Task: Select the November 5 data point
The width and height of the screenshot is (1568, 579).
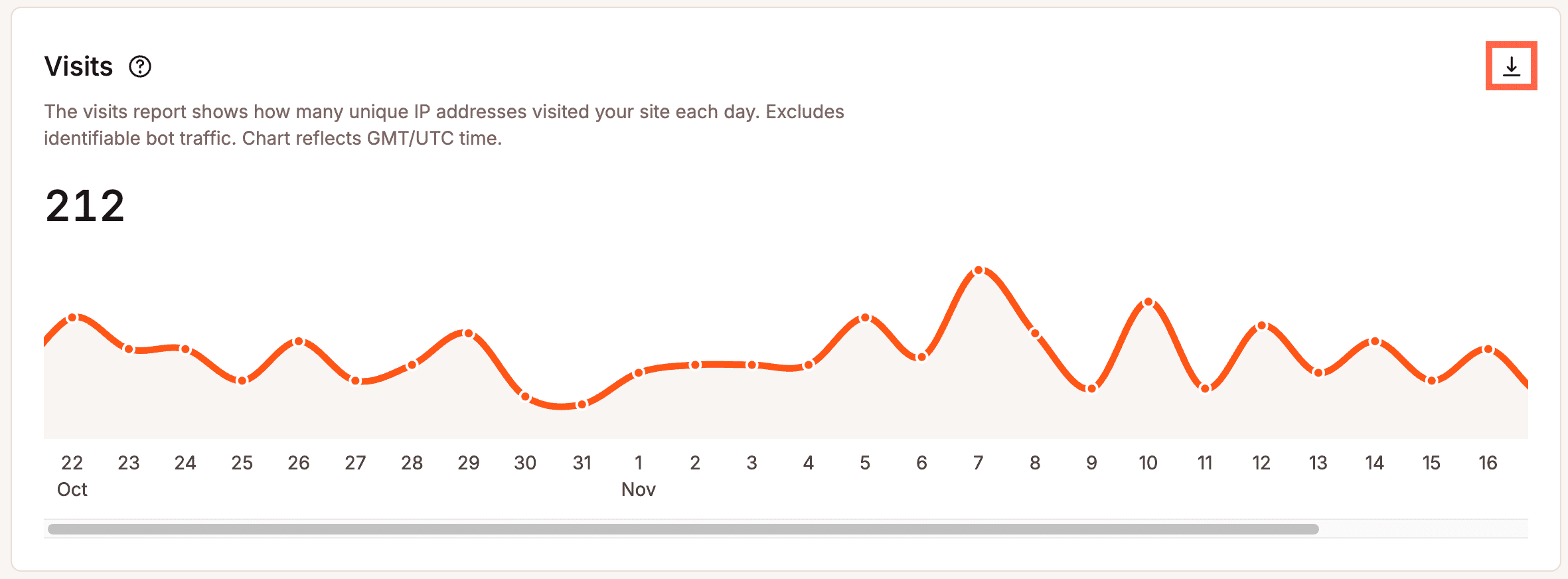Action: tap(866, 317)
